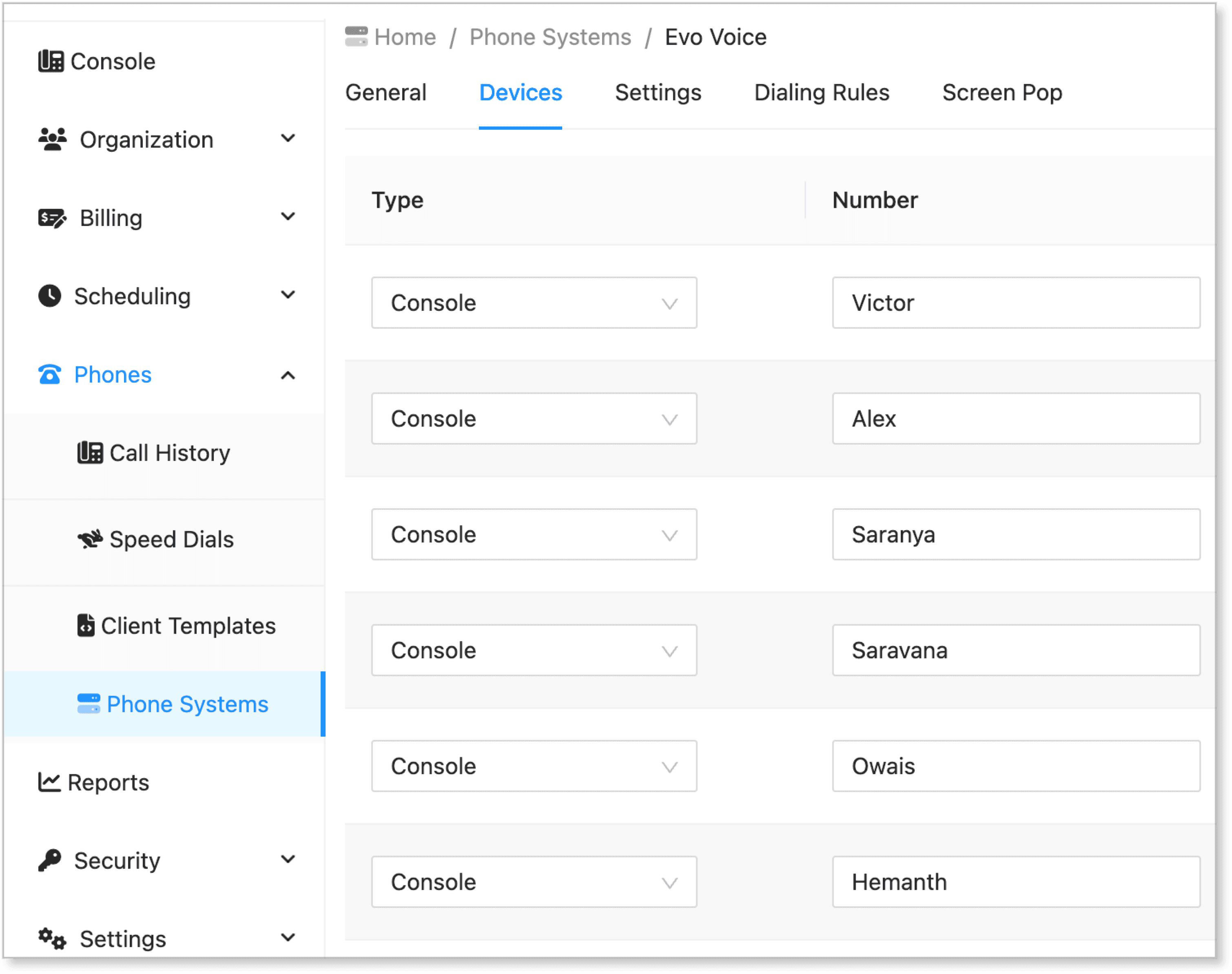Click the Scheduling clock icon

click(x=50, y=296)
